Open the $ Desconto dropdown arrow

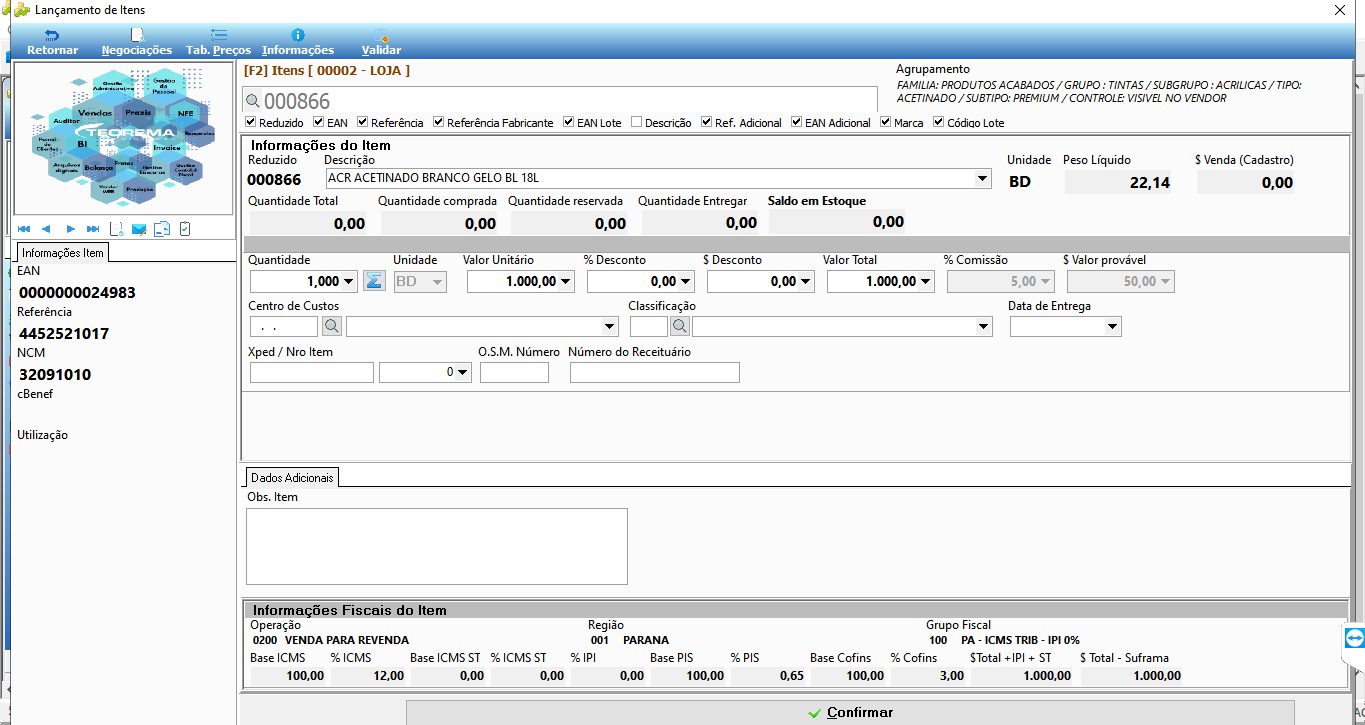click(806, 282)
